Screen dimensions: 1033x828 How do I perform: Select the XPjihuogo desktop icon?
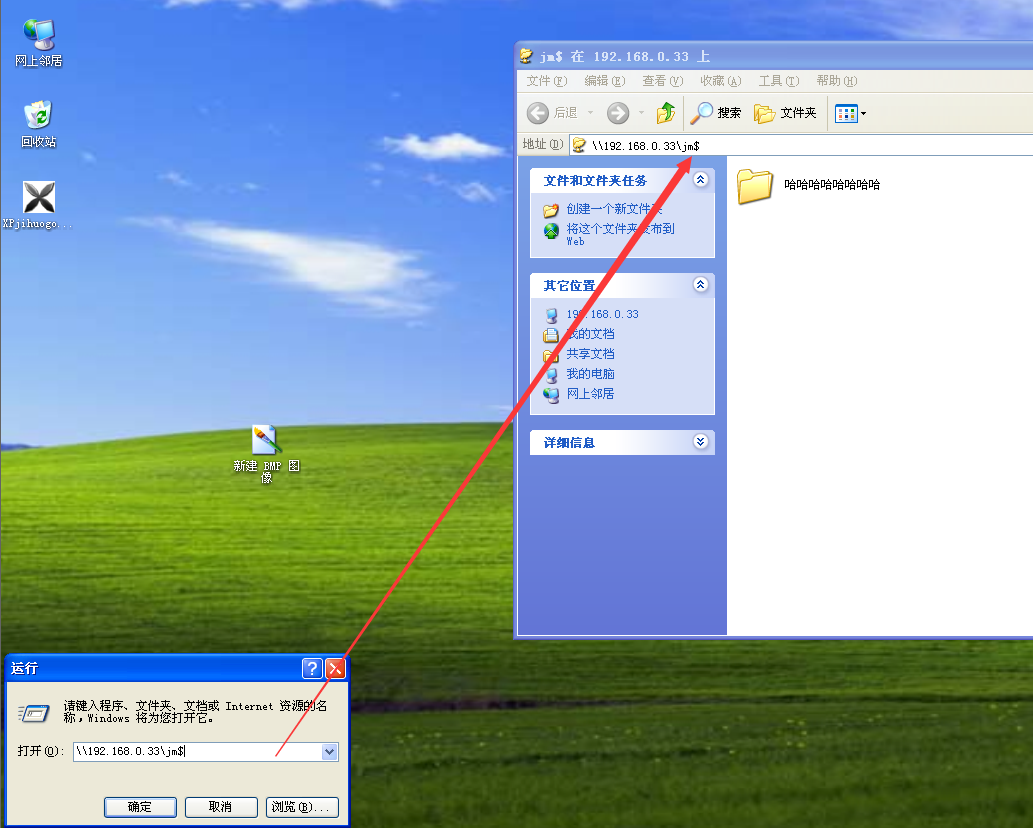[38, 205]
